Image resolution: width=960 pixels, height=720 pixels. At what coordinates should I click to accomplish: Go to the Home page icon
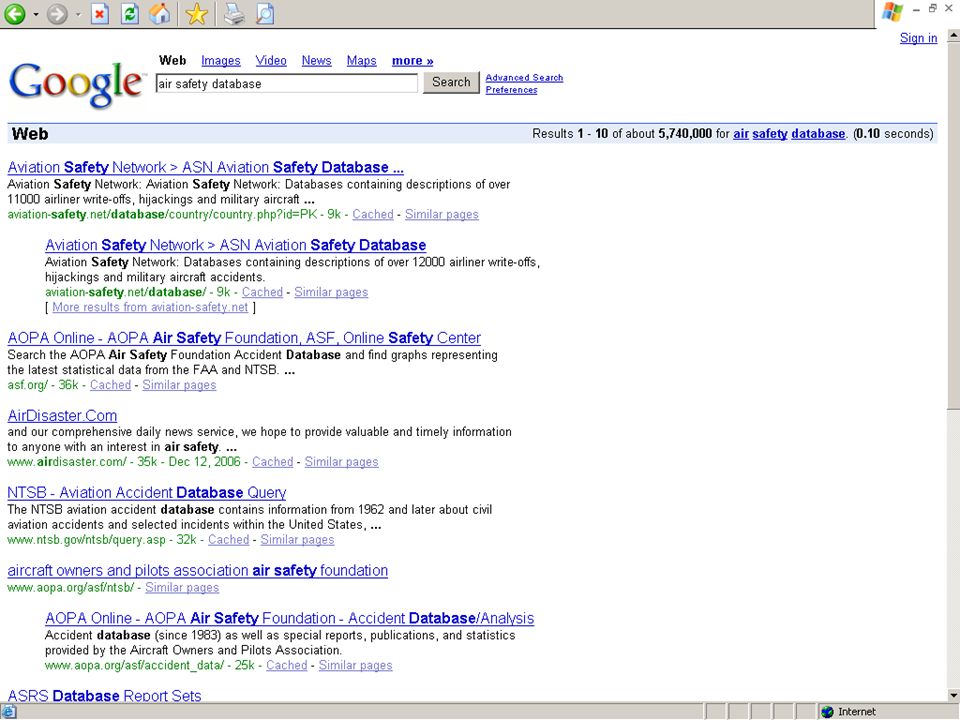coord(160,13)
